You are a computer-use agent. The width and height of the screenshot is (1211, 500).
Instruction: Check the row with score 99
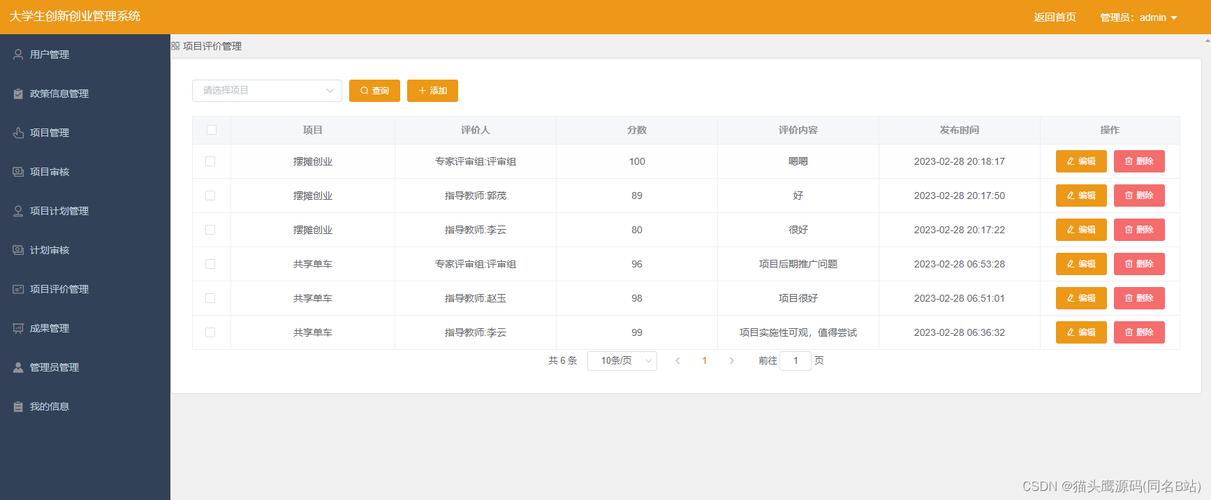(x=210, y=332)
